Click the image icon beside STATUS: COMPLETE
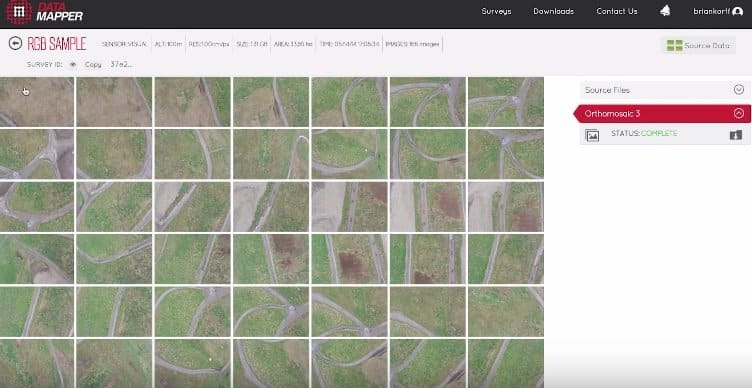 pyautogui.click(x=592, y=136)
